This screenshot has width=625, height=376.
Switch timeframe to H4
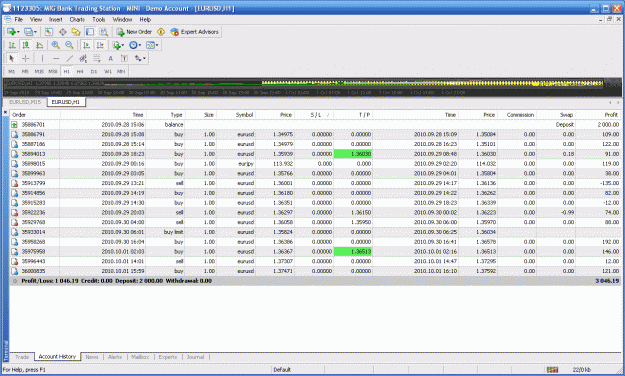(x=80, y=71)
